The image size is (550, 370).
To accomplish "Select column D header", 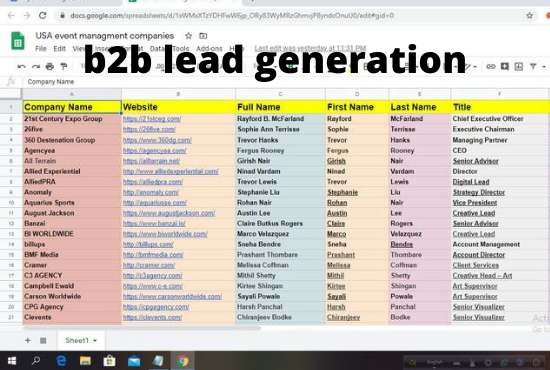I will click(x=357, y=94).
